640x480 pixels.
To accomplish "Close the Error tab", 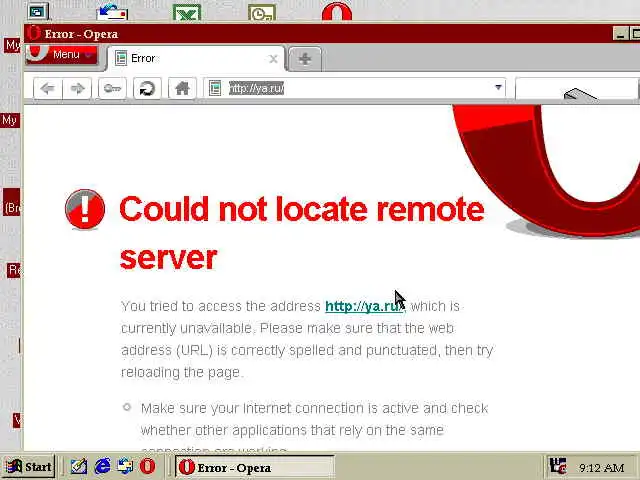I will point(273,59).
